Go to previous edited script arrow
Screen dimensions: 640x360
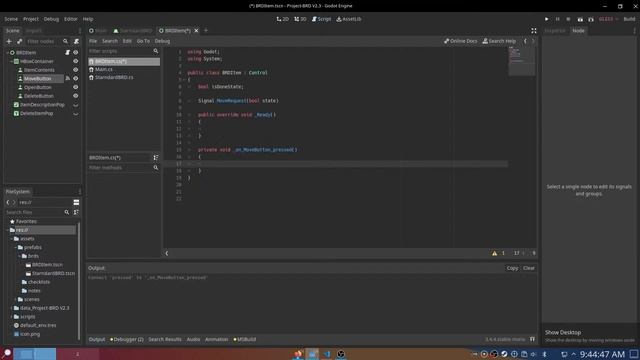pos(525,41)
